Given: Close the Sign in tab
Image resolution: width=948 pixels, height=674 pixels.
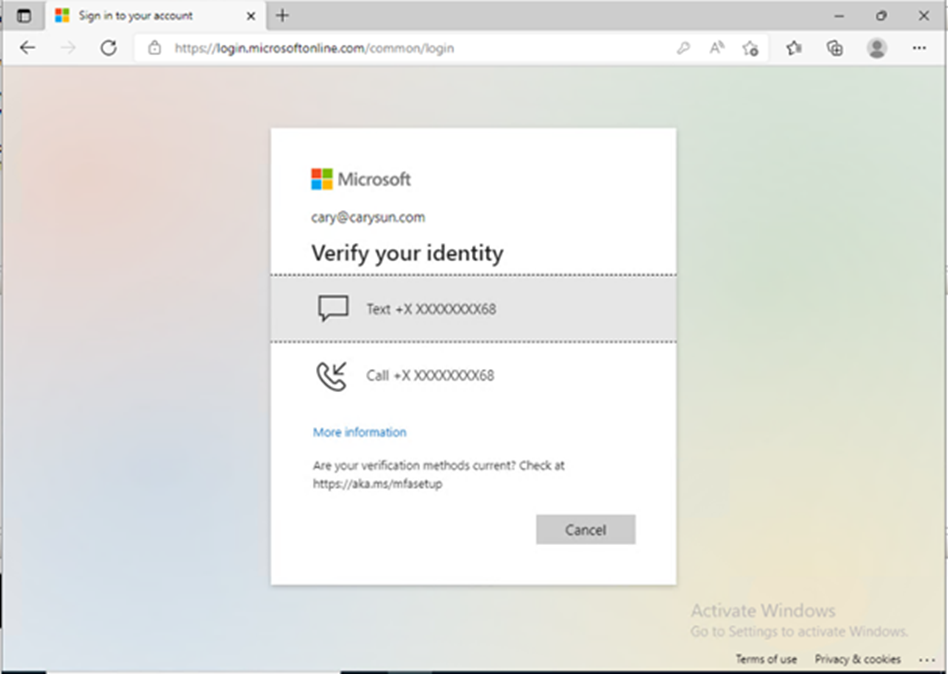Looking at the screenshot, I should pyautogui.click(x=251, y=16).
